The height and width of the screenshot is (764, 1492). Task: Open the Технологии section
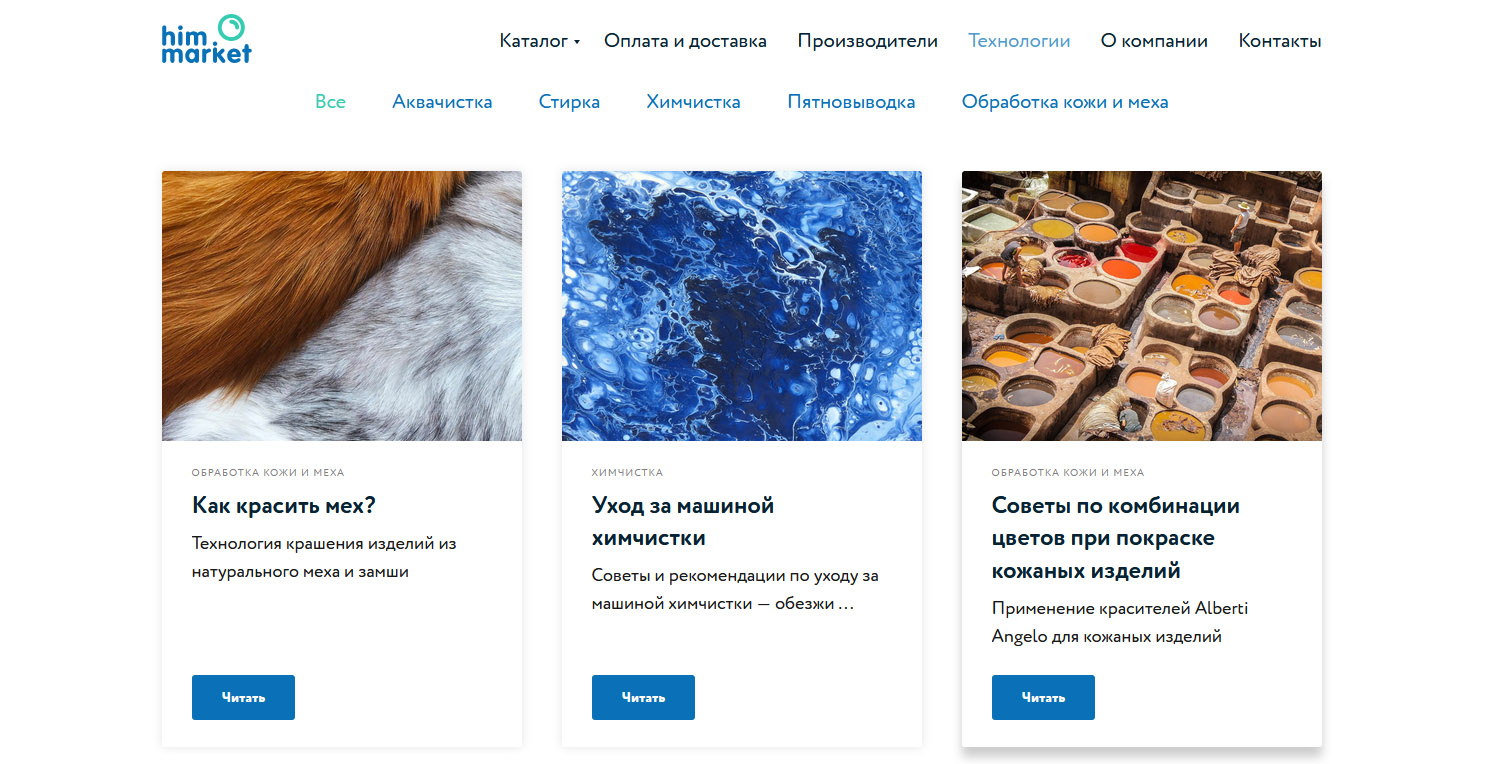point(1019,41)
